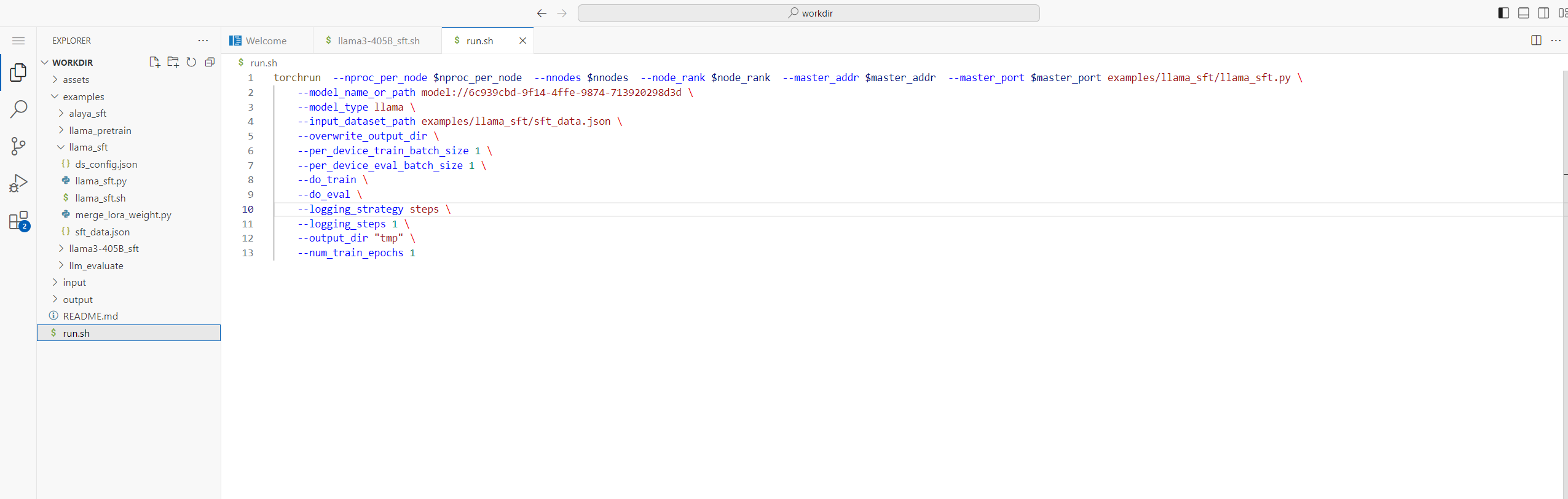Refresh the Explorer file tree
Screen dimensions: 1568x499
coord(191,62)
